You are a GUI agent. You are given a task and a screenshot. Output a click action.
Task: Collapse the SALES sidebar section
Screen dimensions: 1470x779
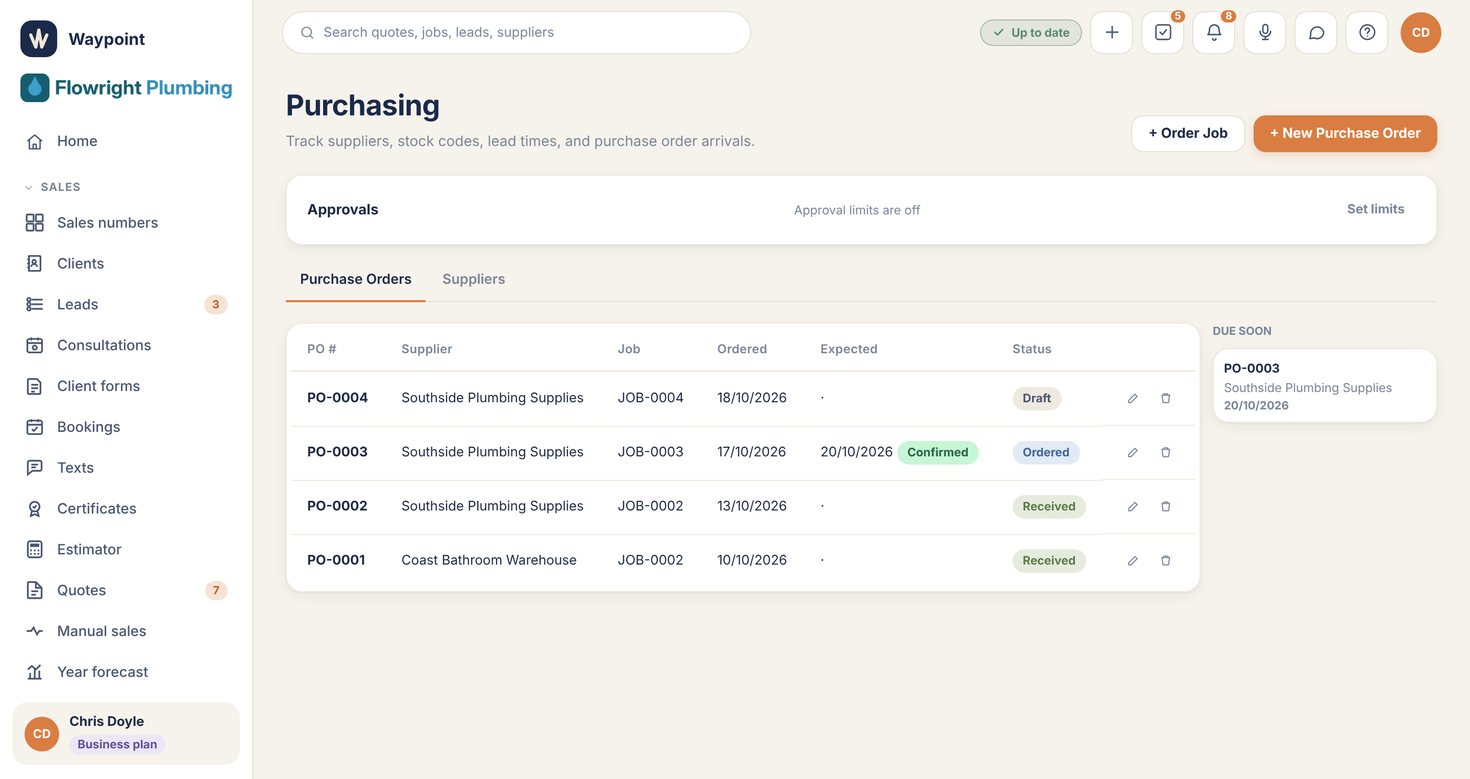[x=52, y=187]
